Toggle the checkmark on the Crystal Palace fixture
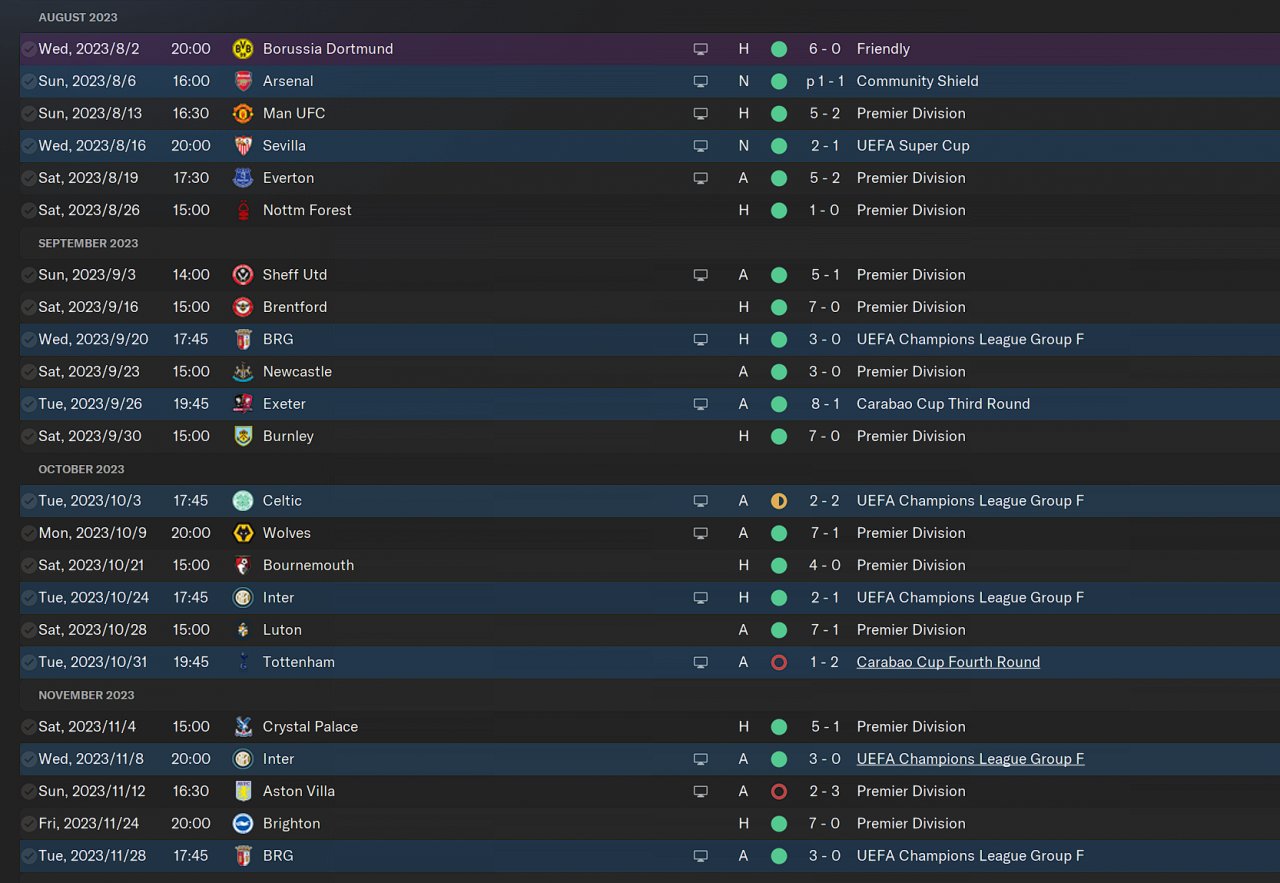 pyautogui.click(x=29, y=727)
